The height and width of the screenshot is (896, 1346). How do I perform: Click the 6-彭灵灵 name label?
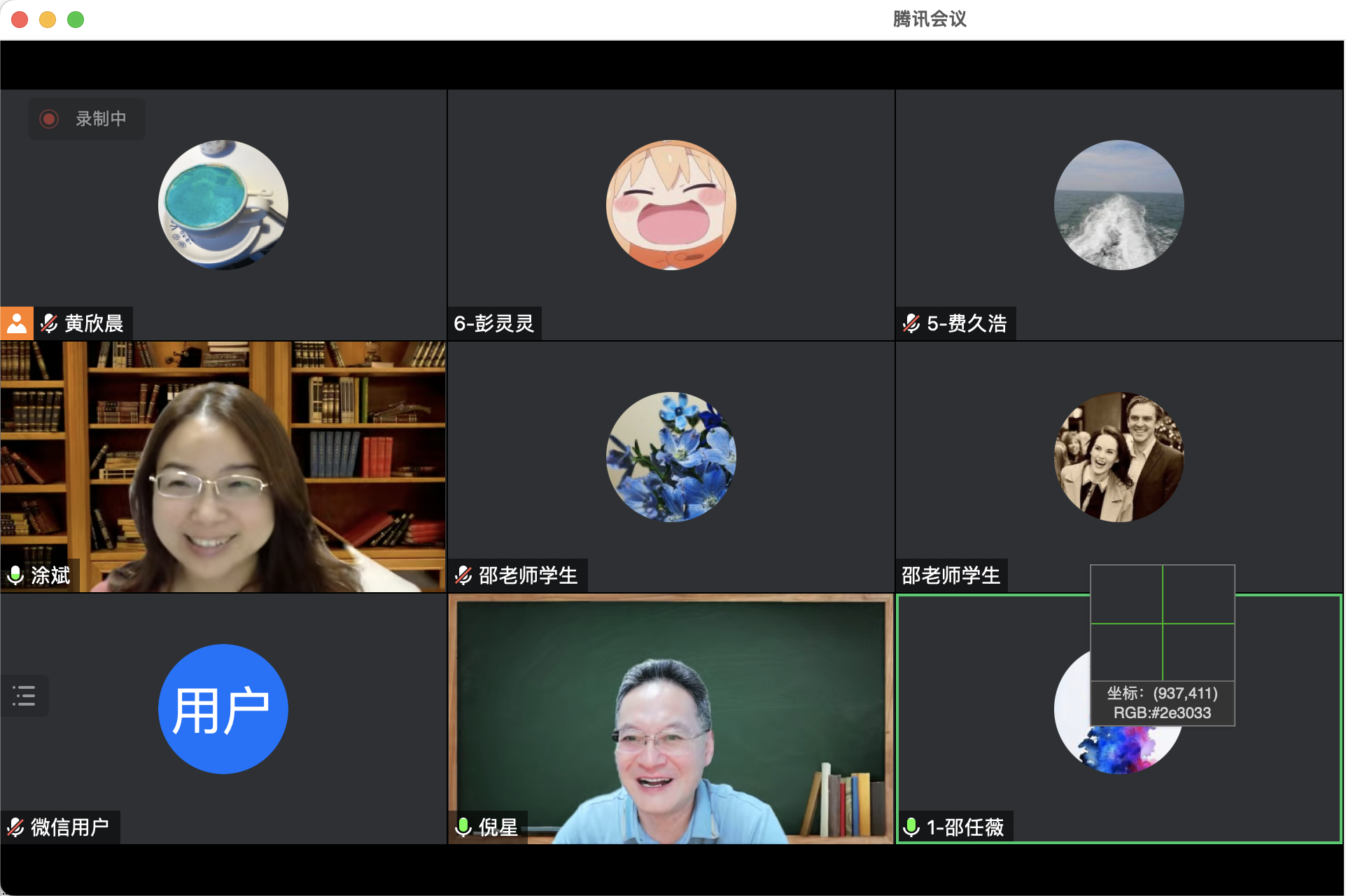[x=494, y=323]
